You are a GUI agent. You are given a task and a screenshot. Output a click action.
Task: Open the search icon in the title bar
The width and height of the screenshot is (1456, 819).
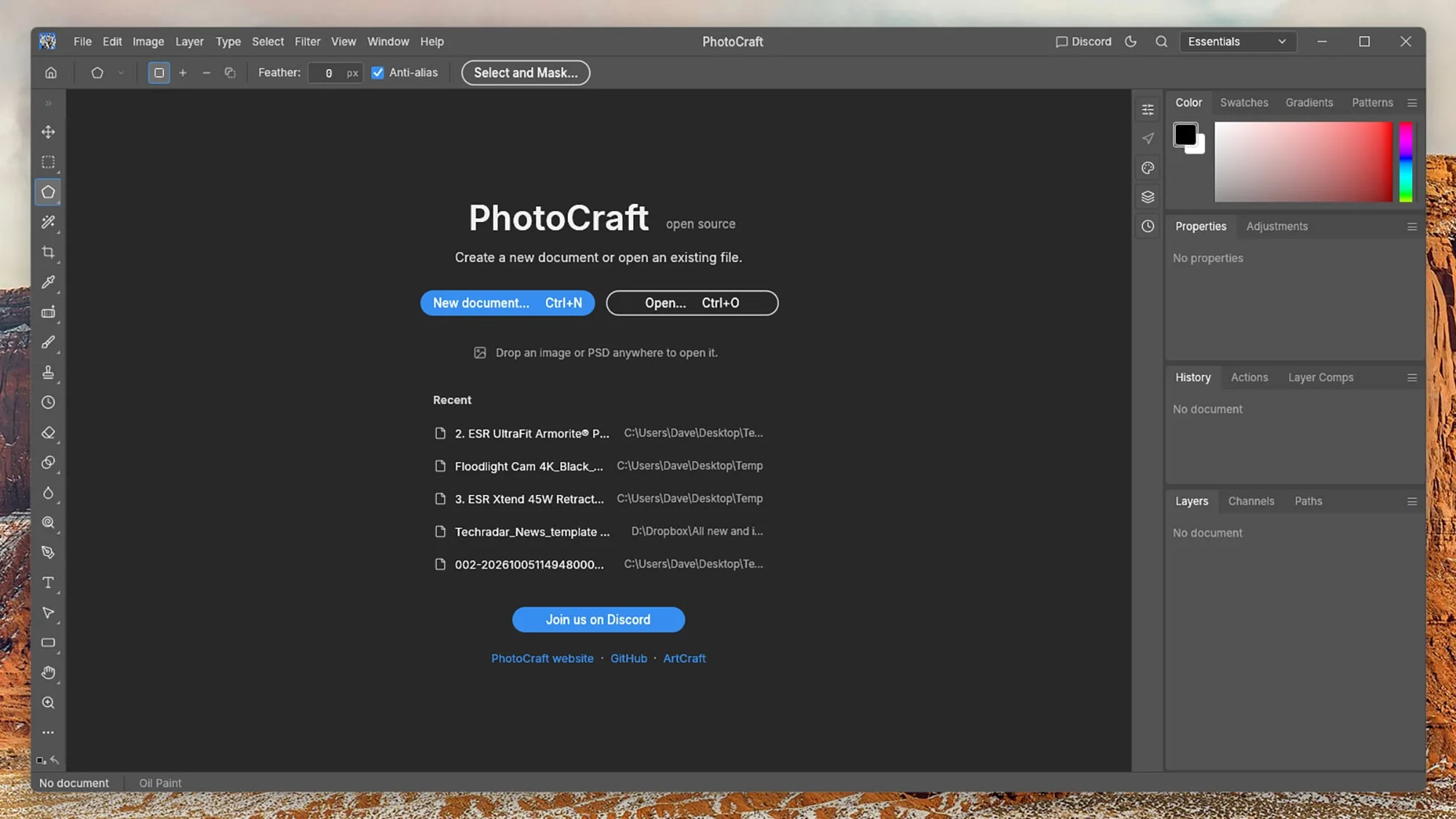click(1161, 41)
